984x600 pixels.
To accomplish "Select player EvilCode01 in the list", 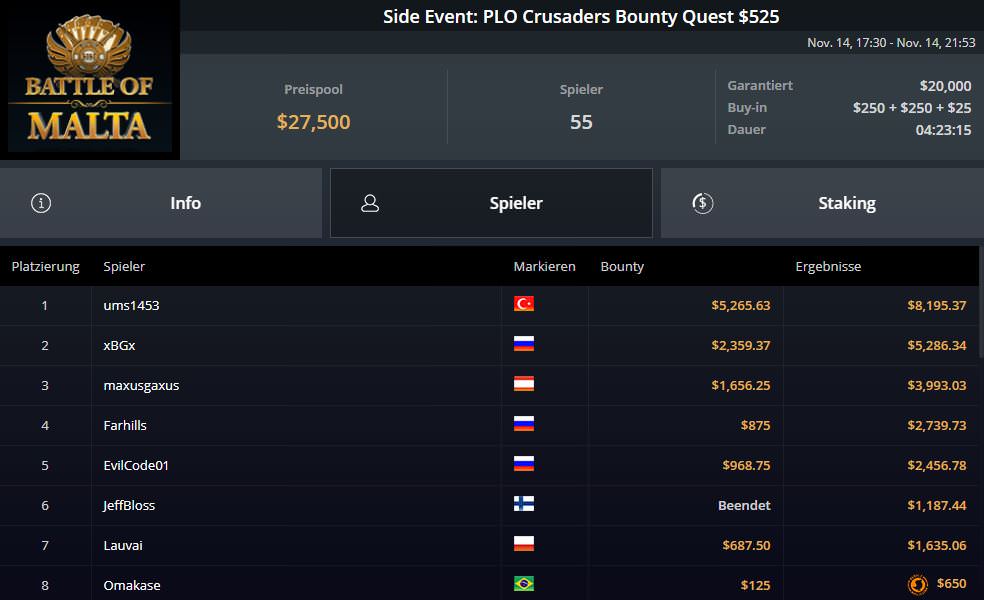I will click(x=136, y=465).
